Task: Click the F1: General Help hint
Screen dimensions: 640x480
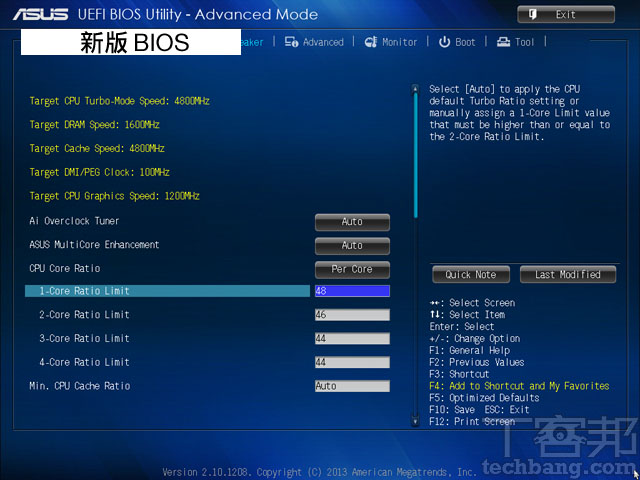Action: (x=469, y=351)
